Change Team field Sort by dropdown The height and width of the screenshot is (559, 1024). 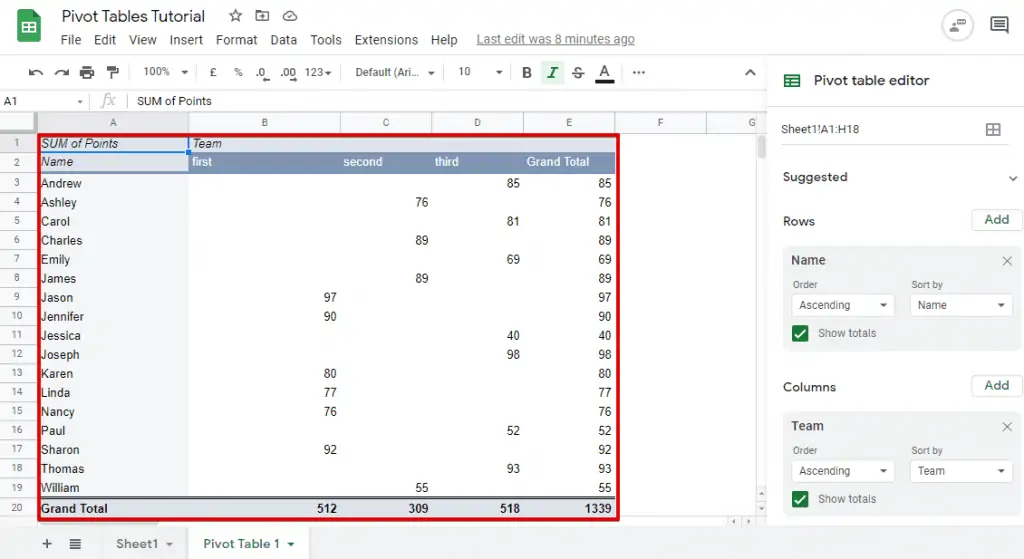(961, 471)
